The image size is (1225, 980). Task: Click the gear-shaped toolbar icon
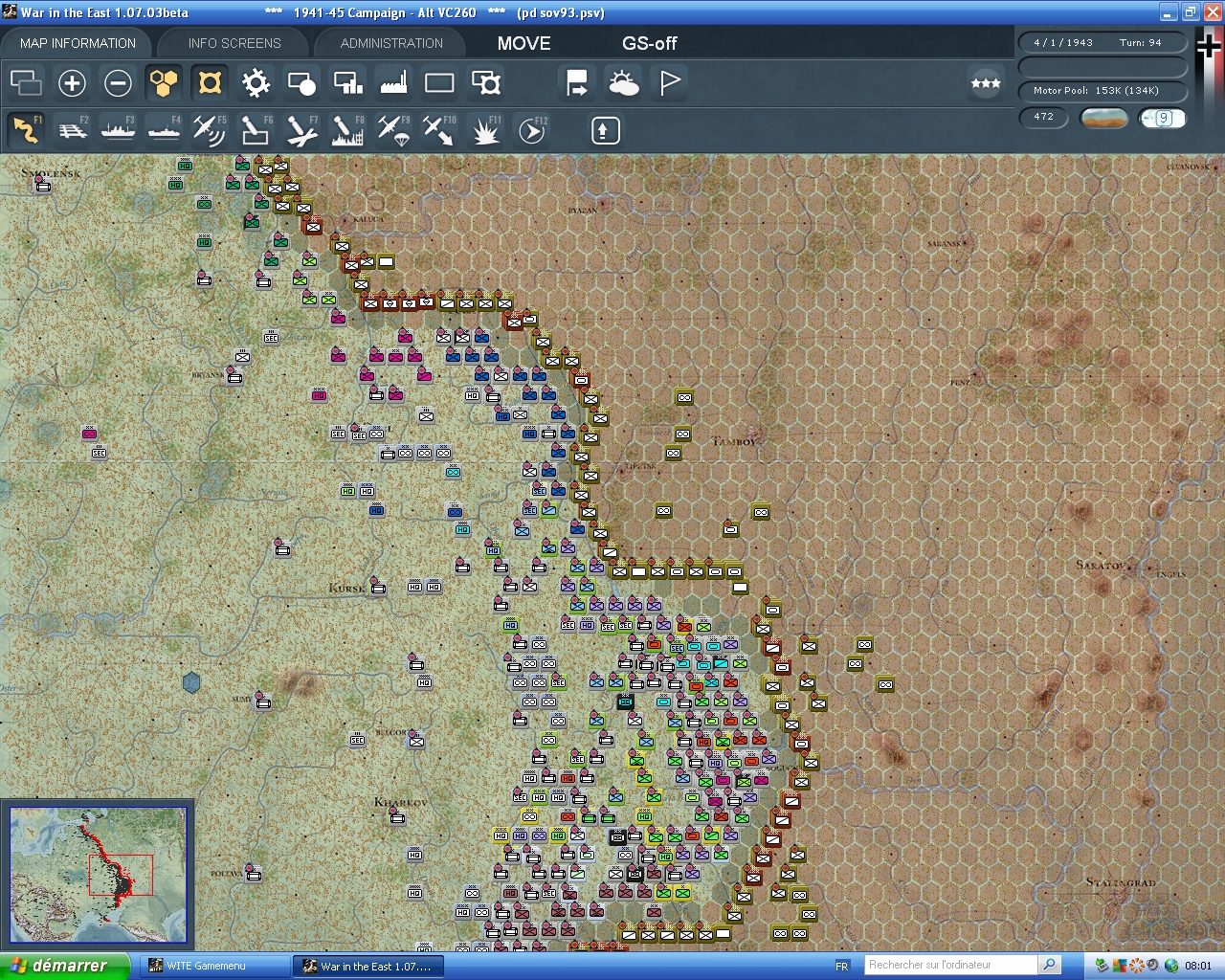tap(256, 83)
